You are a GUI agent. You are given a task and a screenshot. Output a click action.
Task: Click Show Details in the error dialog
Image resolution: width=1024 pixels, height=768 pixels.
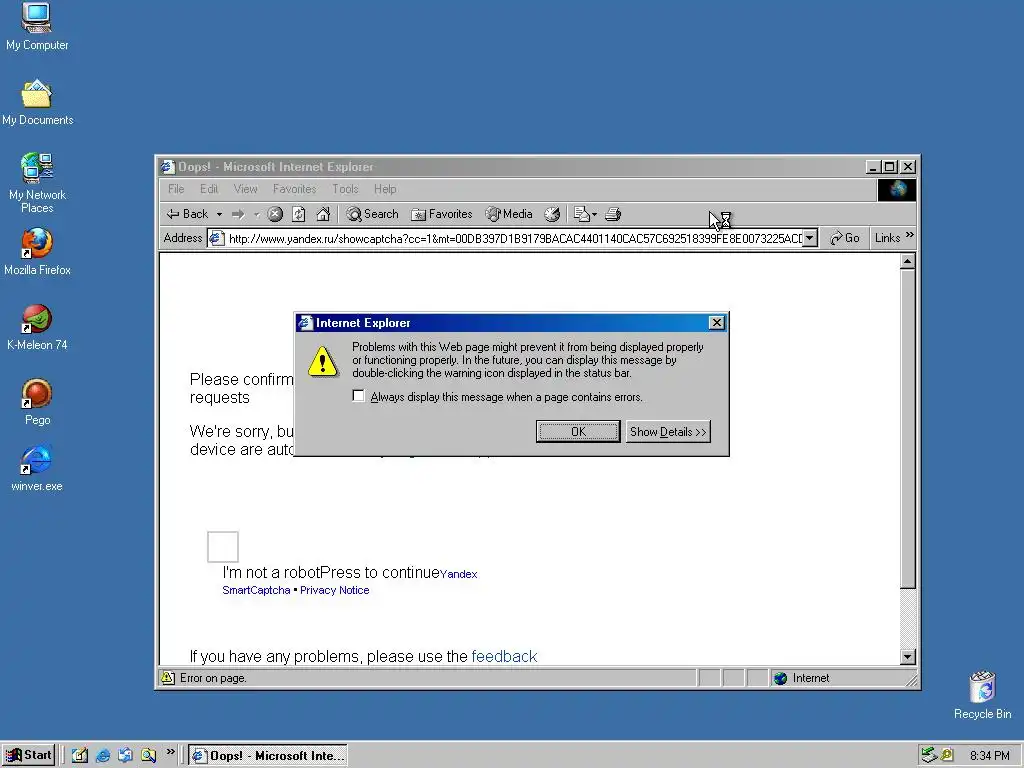668,432
